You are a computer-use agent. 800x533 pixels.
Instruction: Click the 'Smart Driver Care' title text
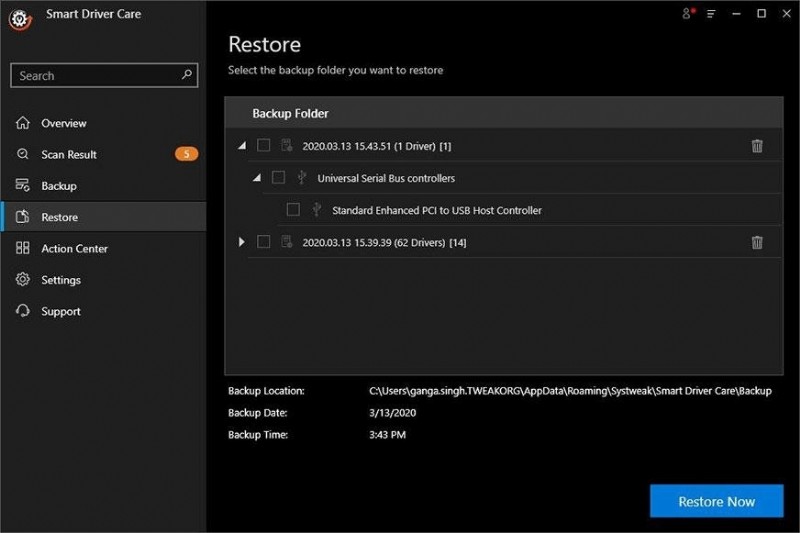pyautogui.click(x=93, y=14)
